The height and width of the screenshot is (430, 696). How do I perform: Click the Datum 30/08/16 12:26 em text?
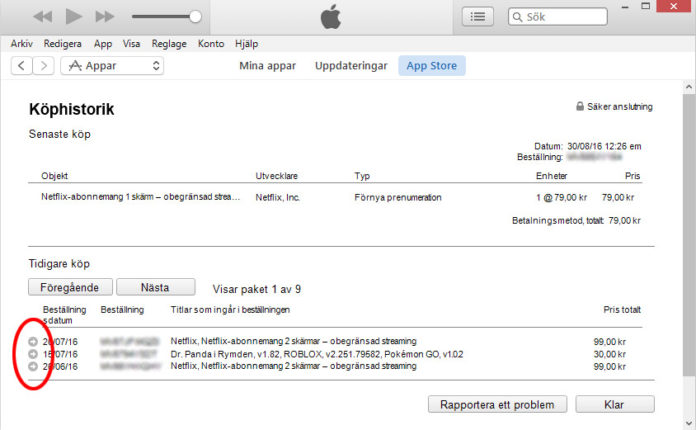[588, 146]
